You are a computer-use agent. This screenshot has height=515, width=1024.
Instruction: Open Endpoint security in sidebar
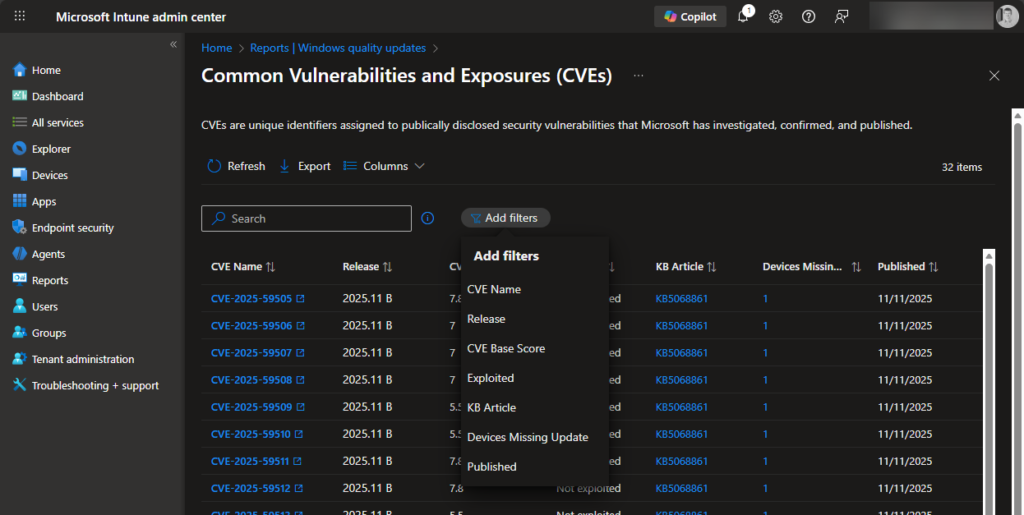click(x=72, y=228)
